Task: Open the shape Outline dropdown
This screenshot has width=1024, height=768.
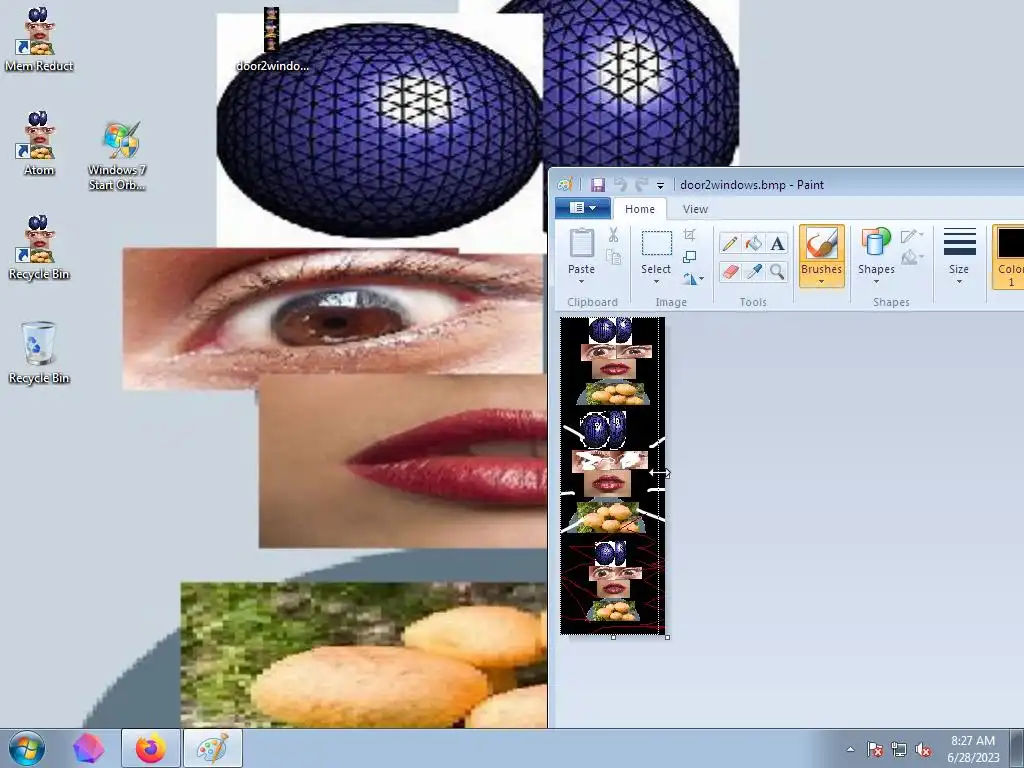Action: (x=912, y=236)
